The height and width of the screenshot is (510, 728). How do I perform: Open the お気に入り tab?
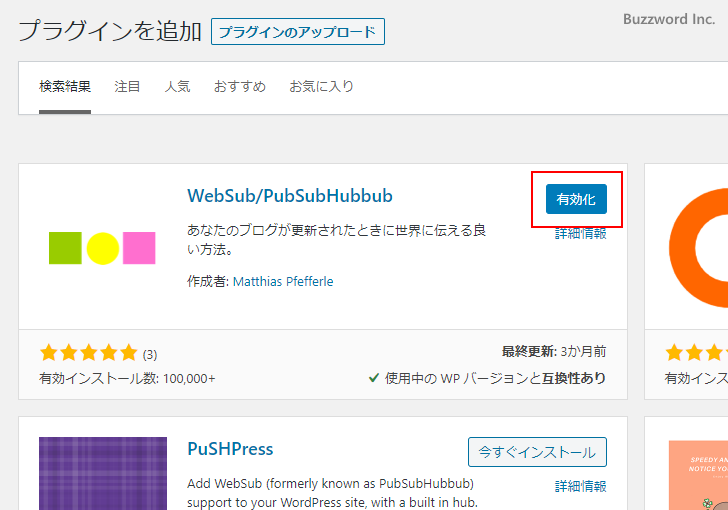coord(321,86)
